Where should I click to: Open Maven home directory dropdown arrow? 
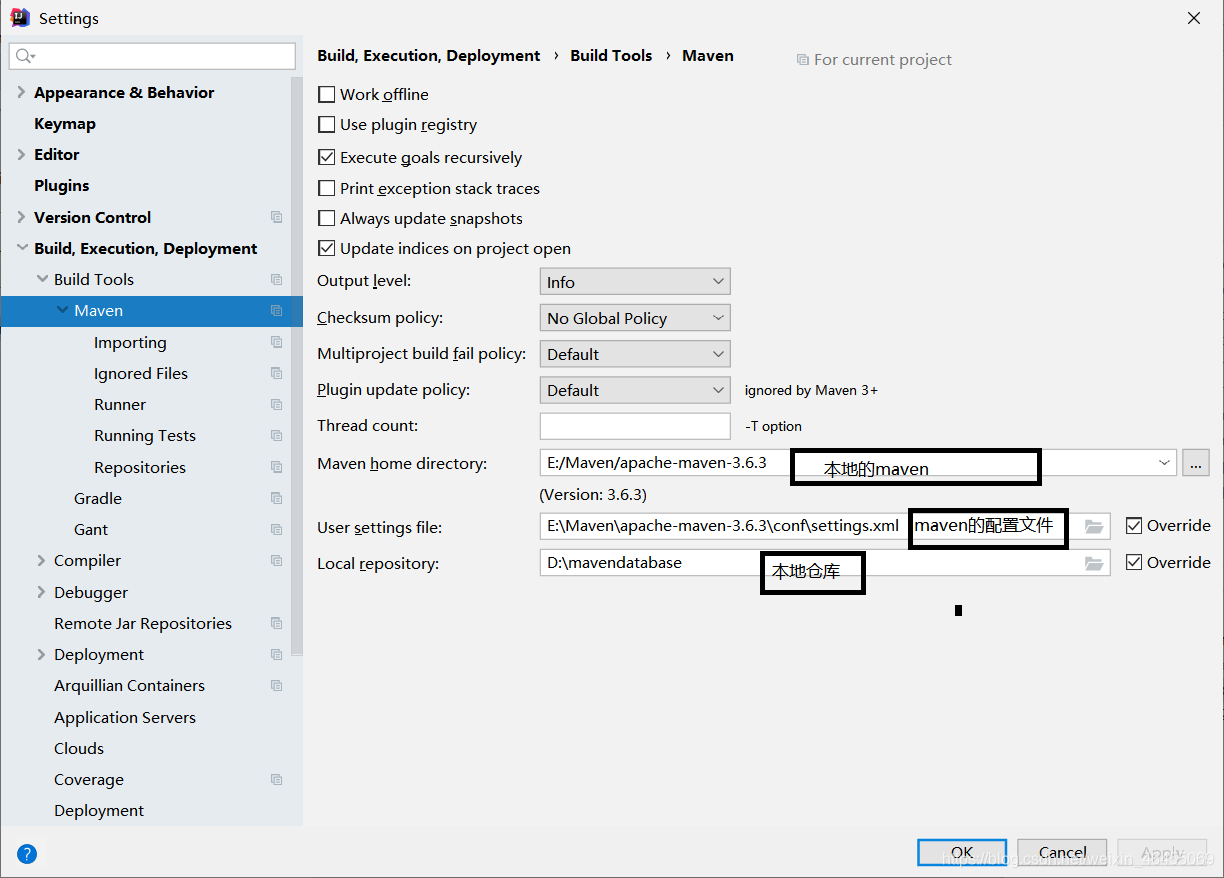tap(1164, 463)
